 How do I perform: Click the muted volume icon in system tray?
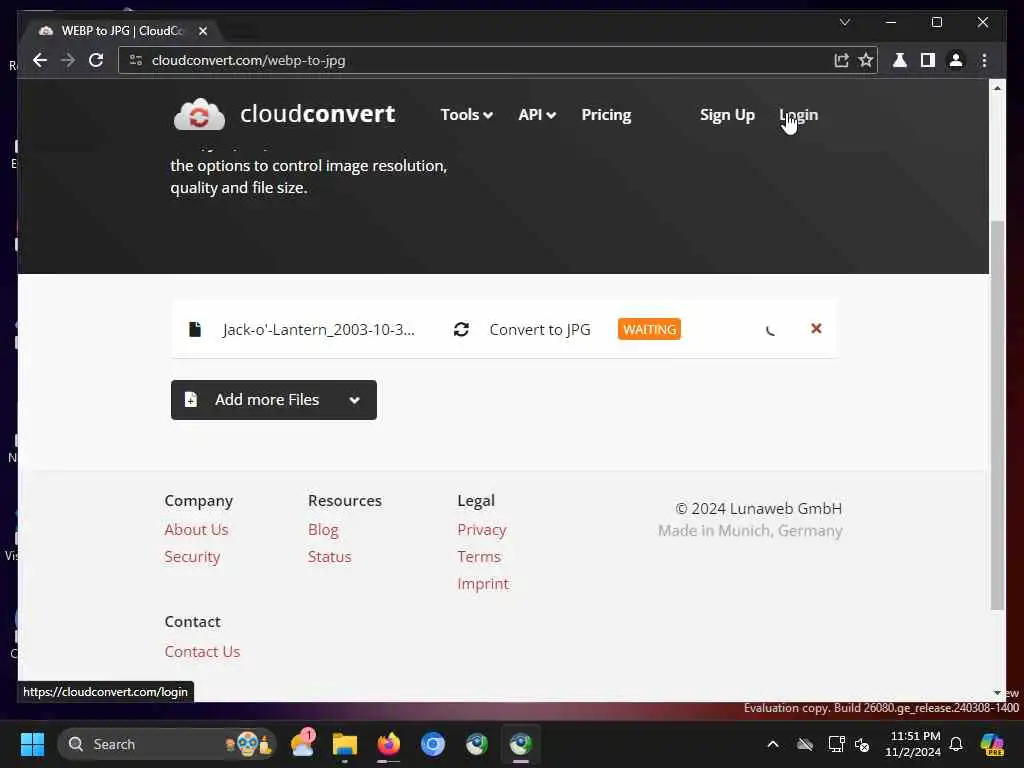(x=862, y=744)
